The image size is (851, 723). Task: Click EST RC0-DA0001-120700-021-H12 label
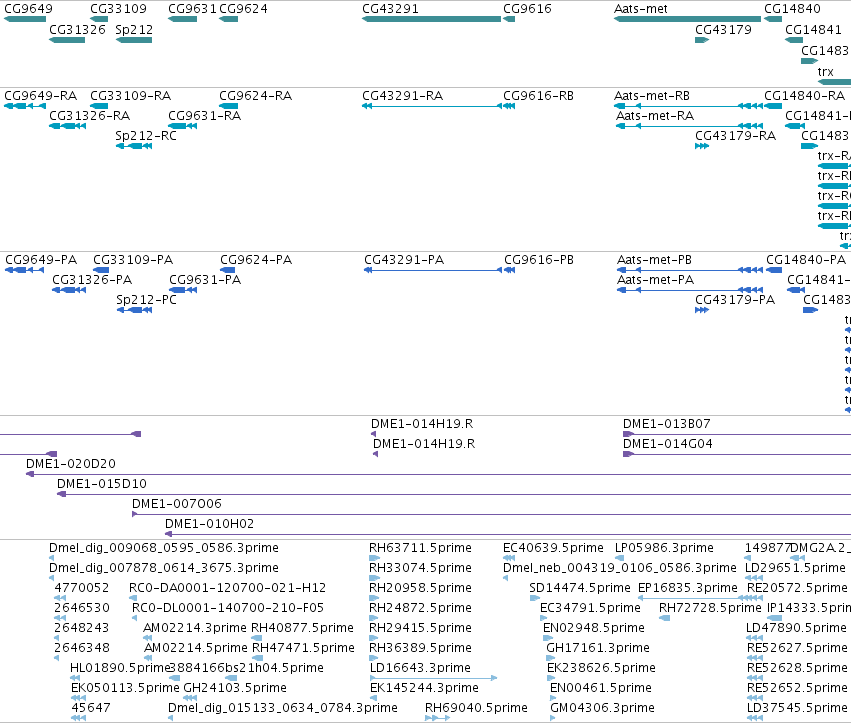coord(227,588)
